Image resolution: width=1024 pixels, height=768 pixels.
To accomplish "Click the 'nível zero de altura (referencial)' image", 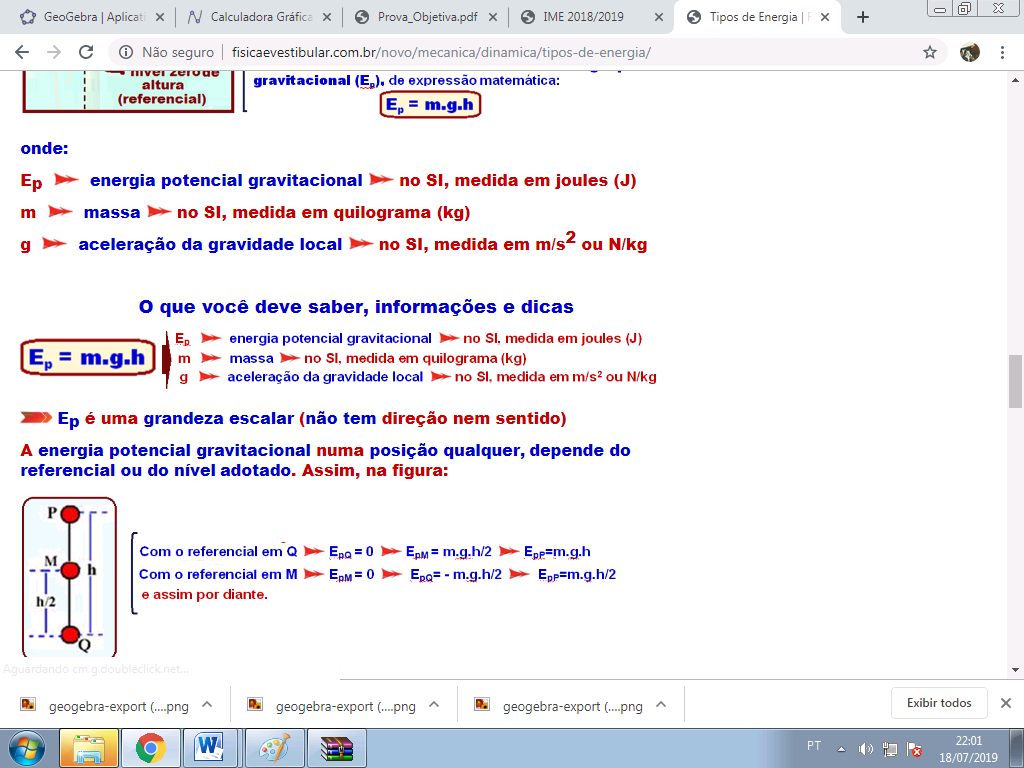I will pos(128,91).
